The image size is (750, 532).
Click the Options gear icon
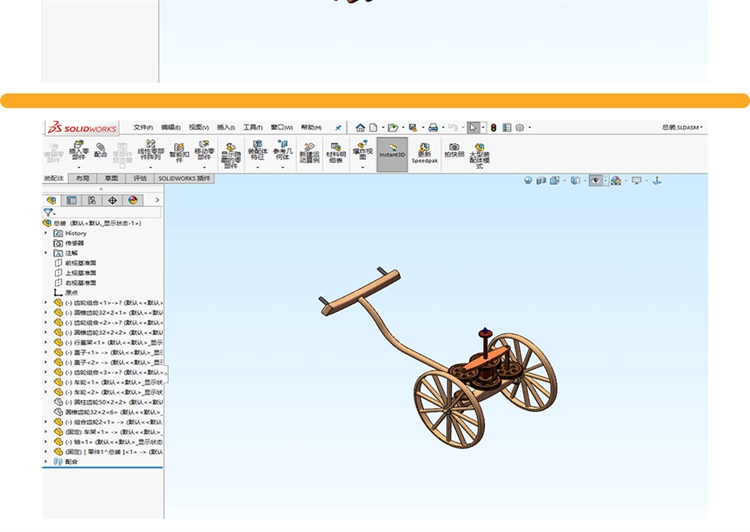point(520,127)
